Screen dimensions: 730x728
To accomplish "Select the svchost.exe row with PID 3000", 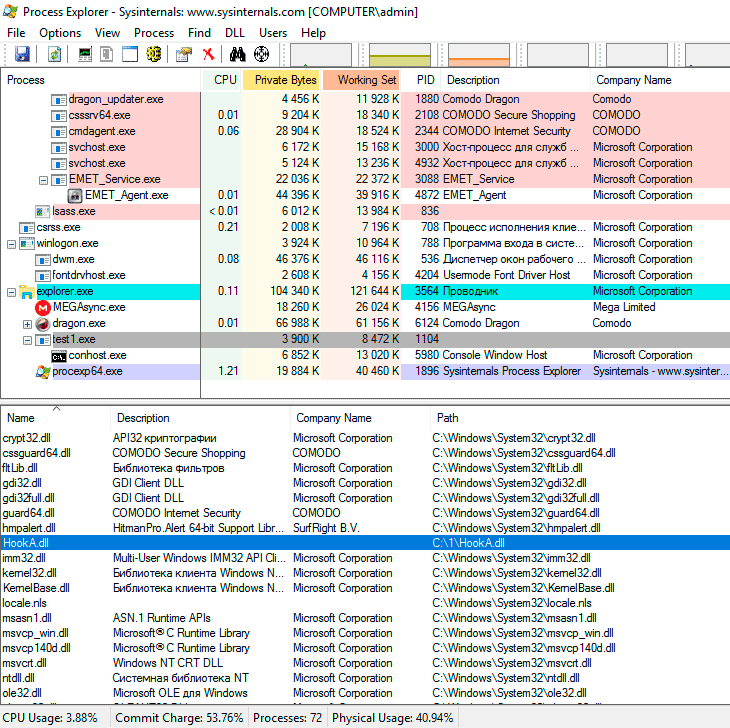I will [x=365, y=148].
